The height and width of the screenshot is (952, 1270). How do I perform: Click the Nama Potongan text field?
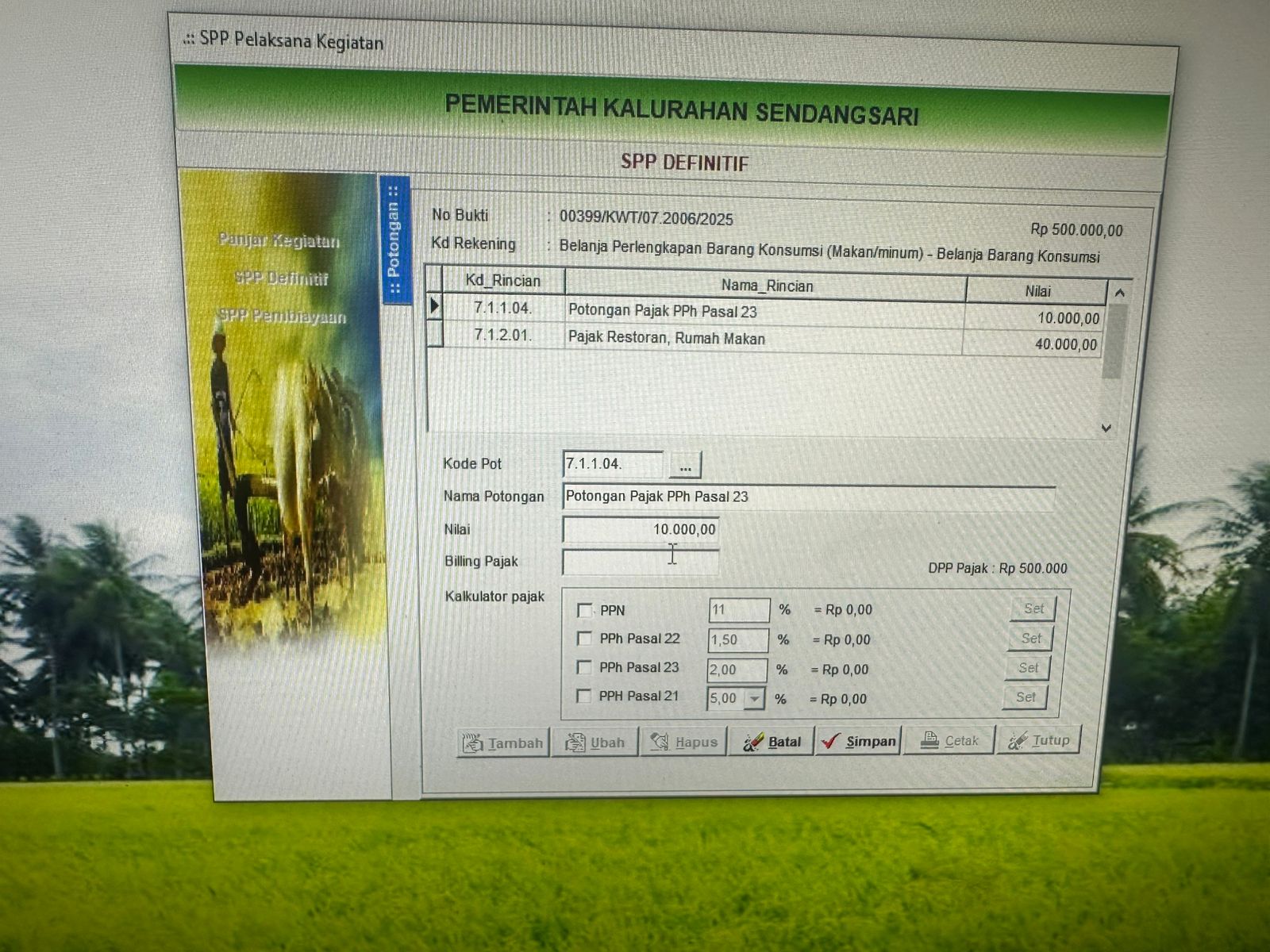pos(809,497)
